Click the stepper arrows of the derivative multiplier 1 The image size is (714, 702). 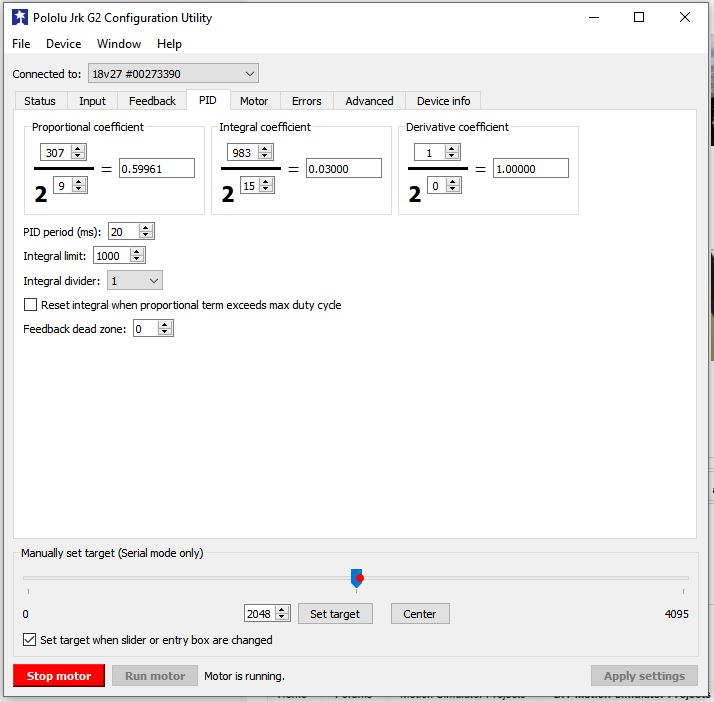click(x=452, y=153)
